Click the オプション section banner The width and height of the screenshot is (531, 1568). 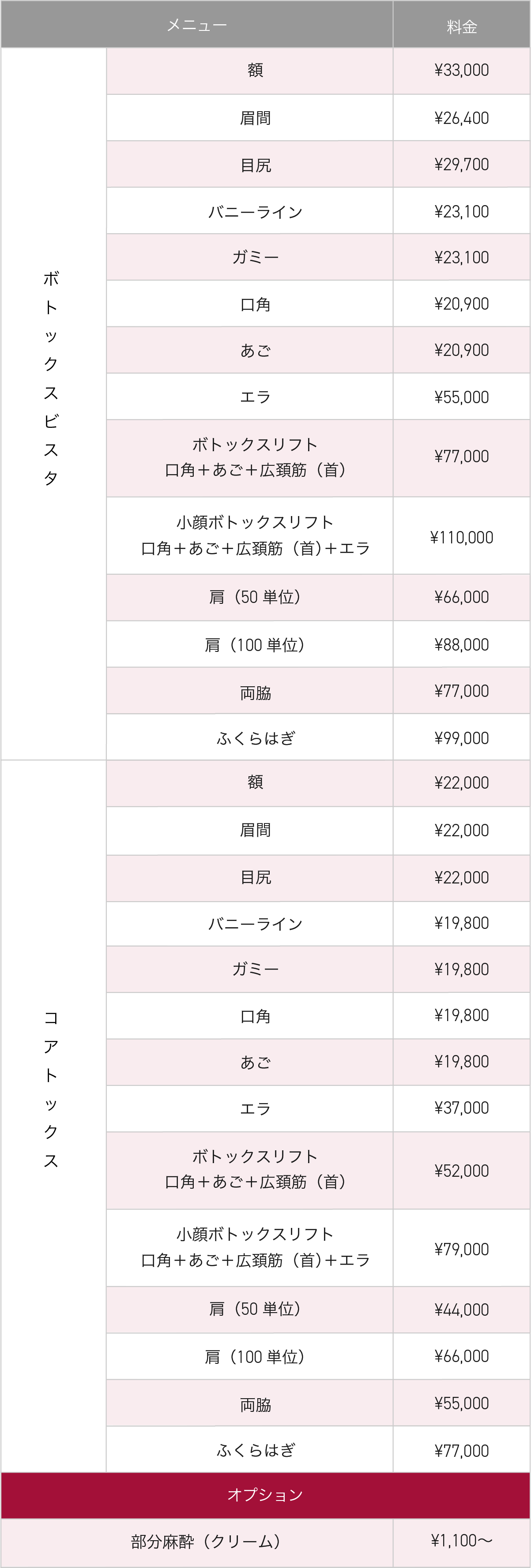[x=266, y=1494]
